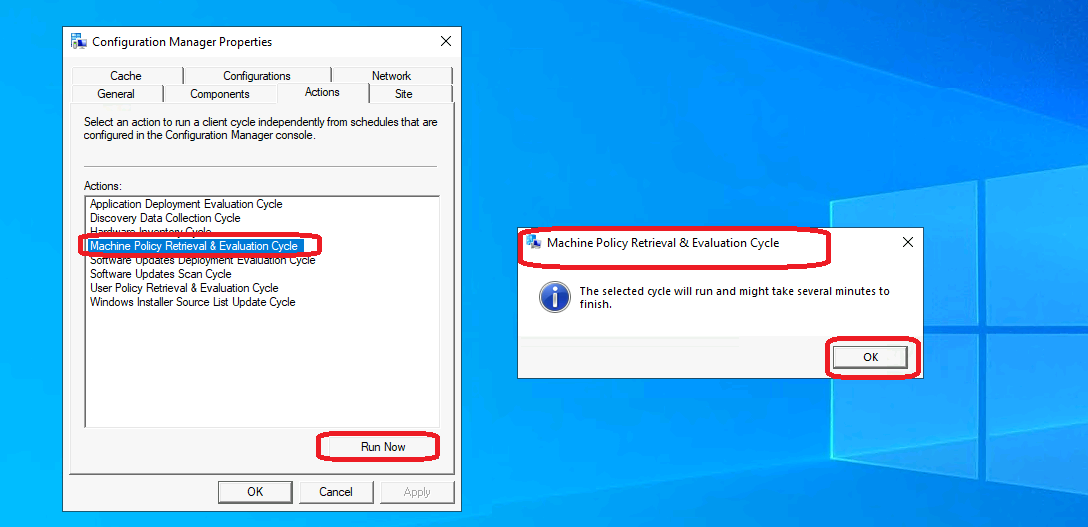Open the Site tab
1088x527 pixels.
(403, 94)
